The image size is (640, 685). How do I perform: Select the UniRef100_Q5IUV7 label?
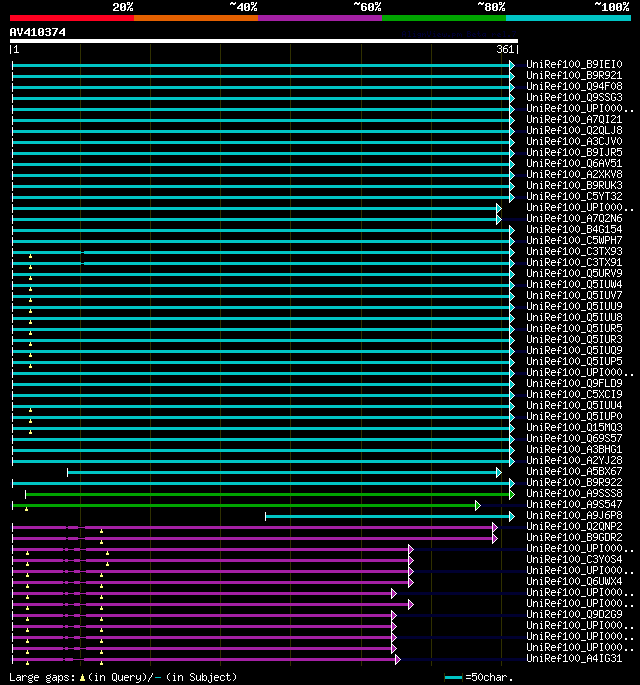[x=574, y=295]
